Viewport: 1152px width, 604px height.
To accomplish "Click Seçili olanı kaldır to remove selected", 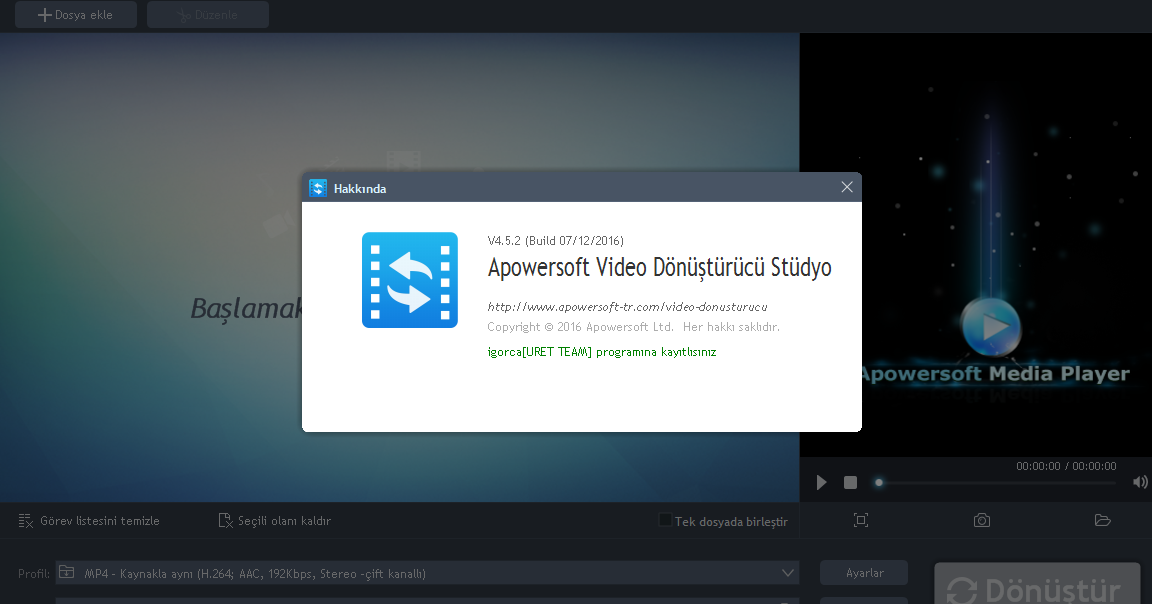I will point(274,521).
